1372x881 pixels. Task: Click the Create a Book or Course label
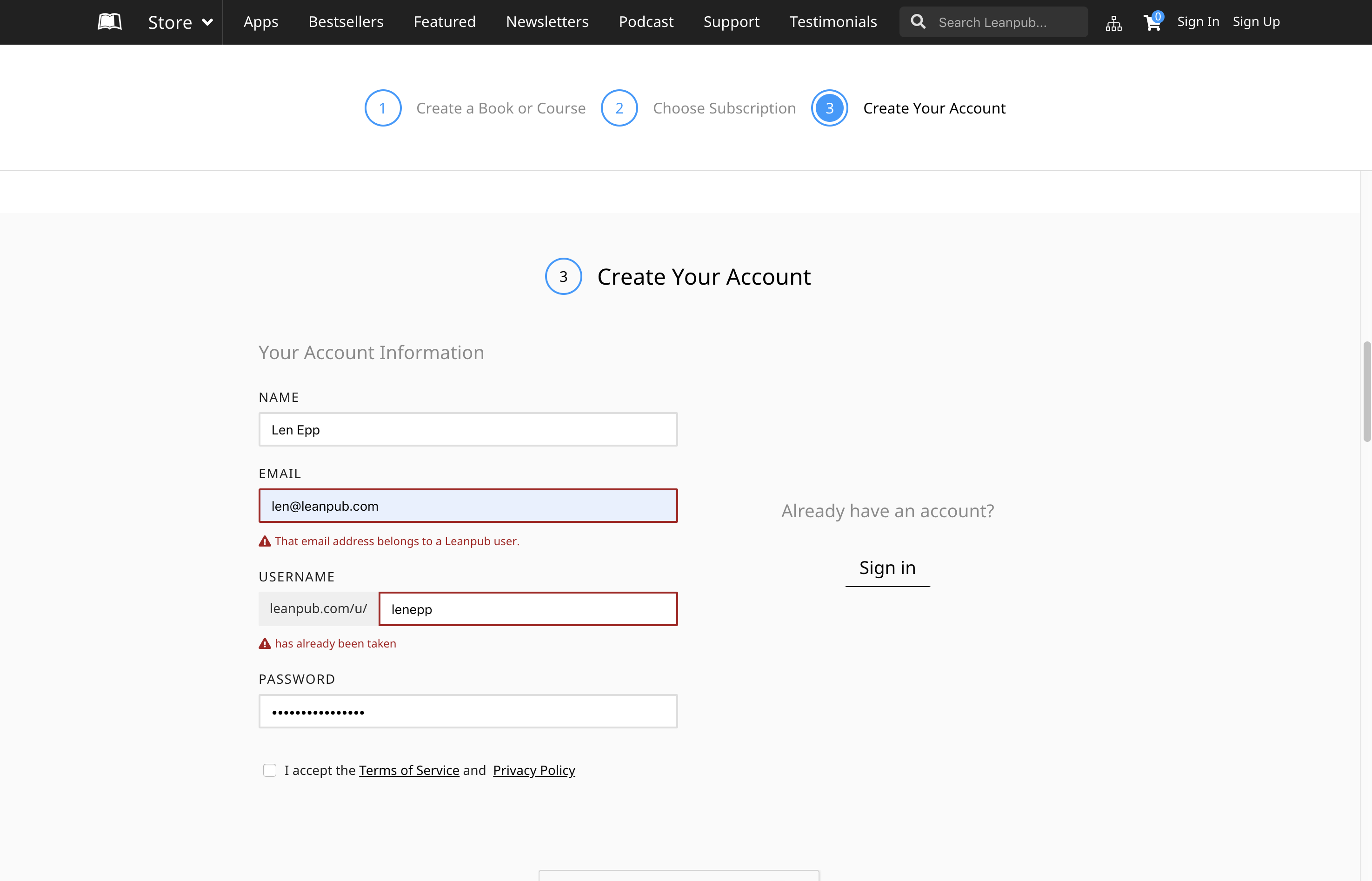(500, 108)
